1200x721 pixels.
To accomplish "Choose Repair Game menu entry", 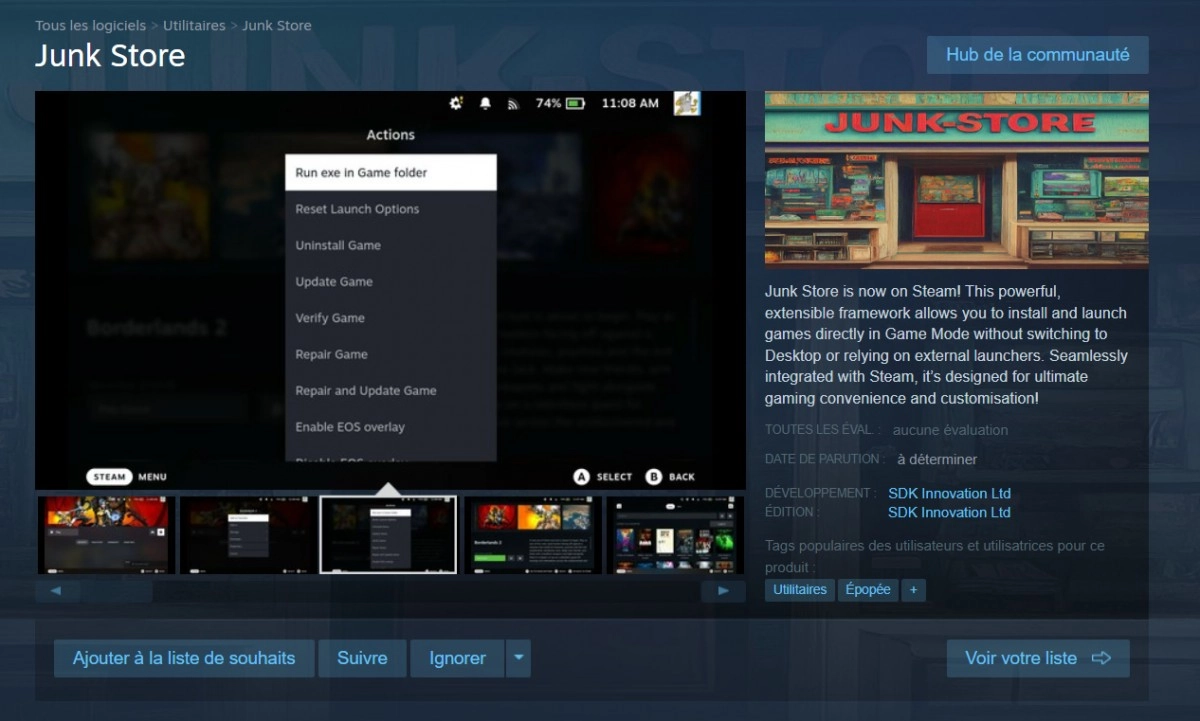I will (x=391, y=354).
